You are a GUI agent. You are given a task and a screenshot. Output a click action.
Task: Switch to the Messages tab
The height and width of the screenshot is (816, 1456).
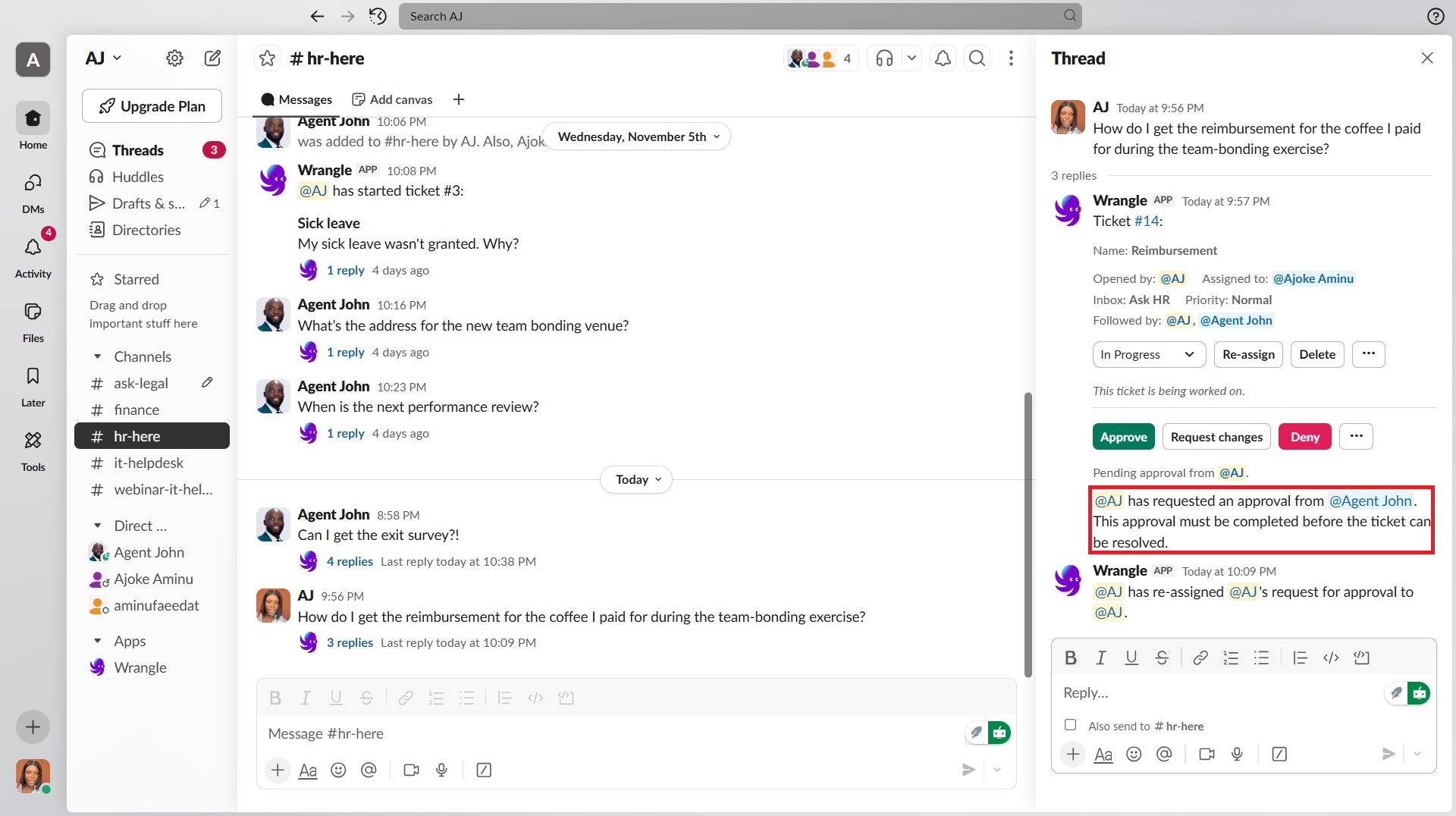pyautogui.click(x=297, y=99)
